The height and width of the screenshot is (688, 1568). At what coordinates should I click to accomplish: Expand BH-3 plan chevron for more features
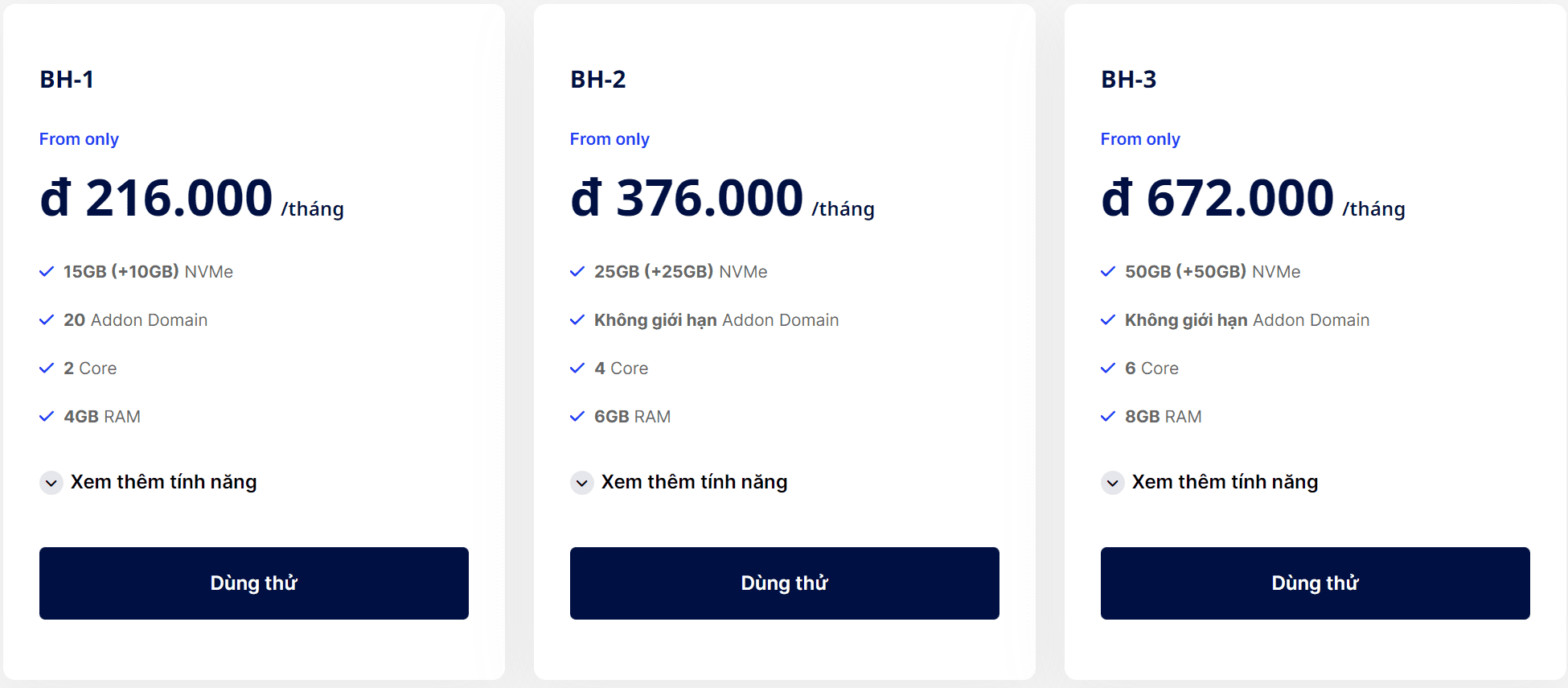(x=1113, y=483)
